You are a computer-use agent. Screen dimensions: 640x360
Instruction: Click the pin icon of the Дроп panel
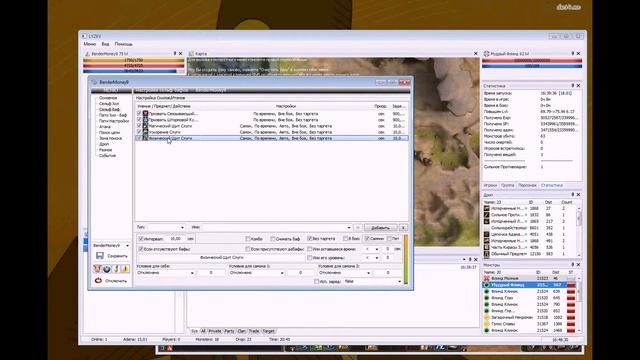click(572, 195)
